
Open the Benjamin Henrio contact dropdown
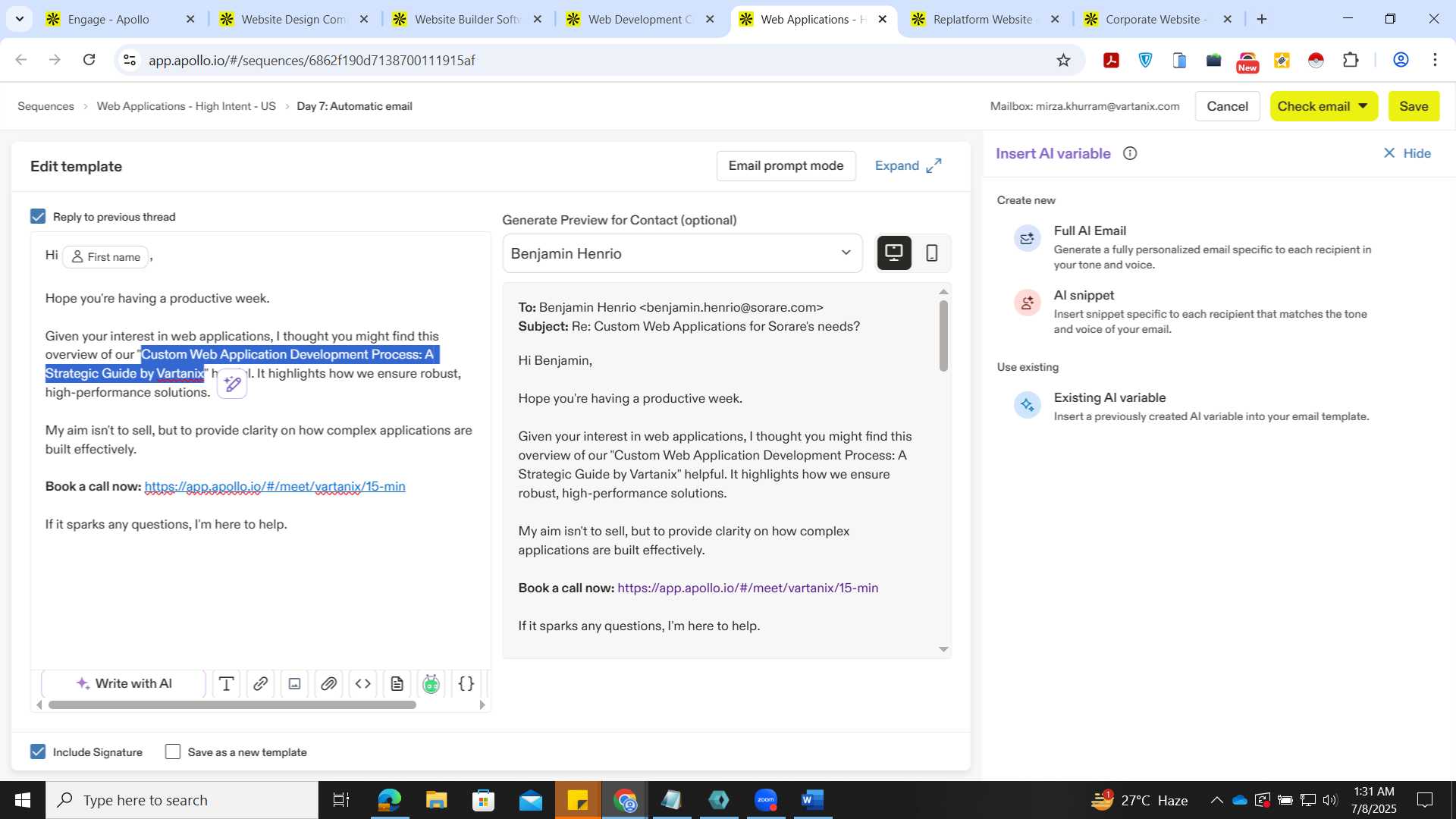click(682, 253)
